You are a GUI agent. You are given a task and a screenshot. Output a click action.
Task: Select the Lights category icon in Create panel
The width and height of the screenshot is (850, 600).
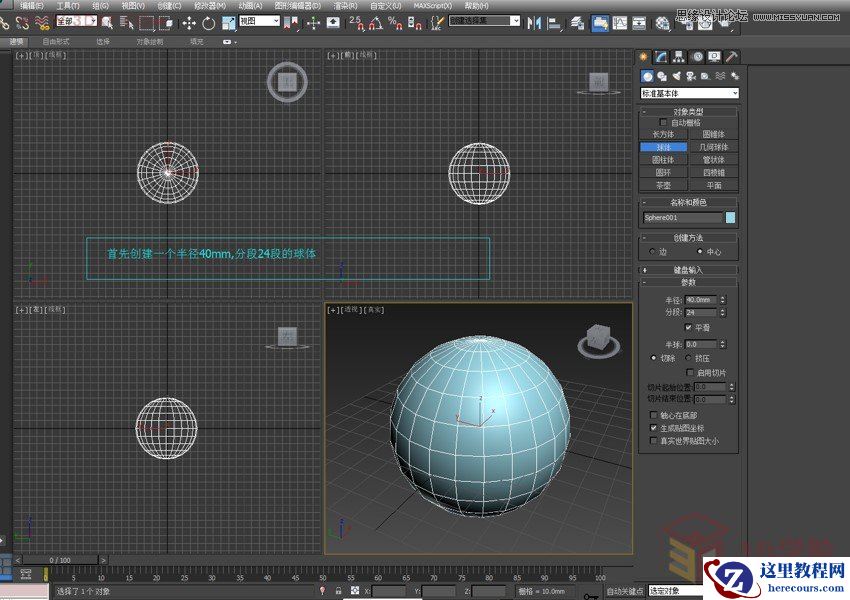pyautogui.click(x=674, y=72)
